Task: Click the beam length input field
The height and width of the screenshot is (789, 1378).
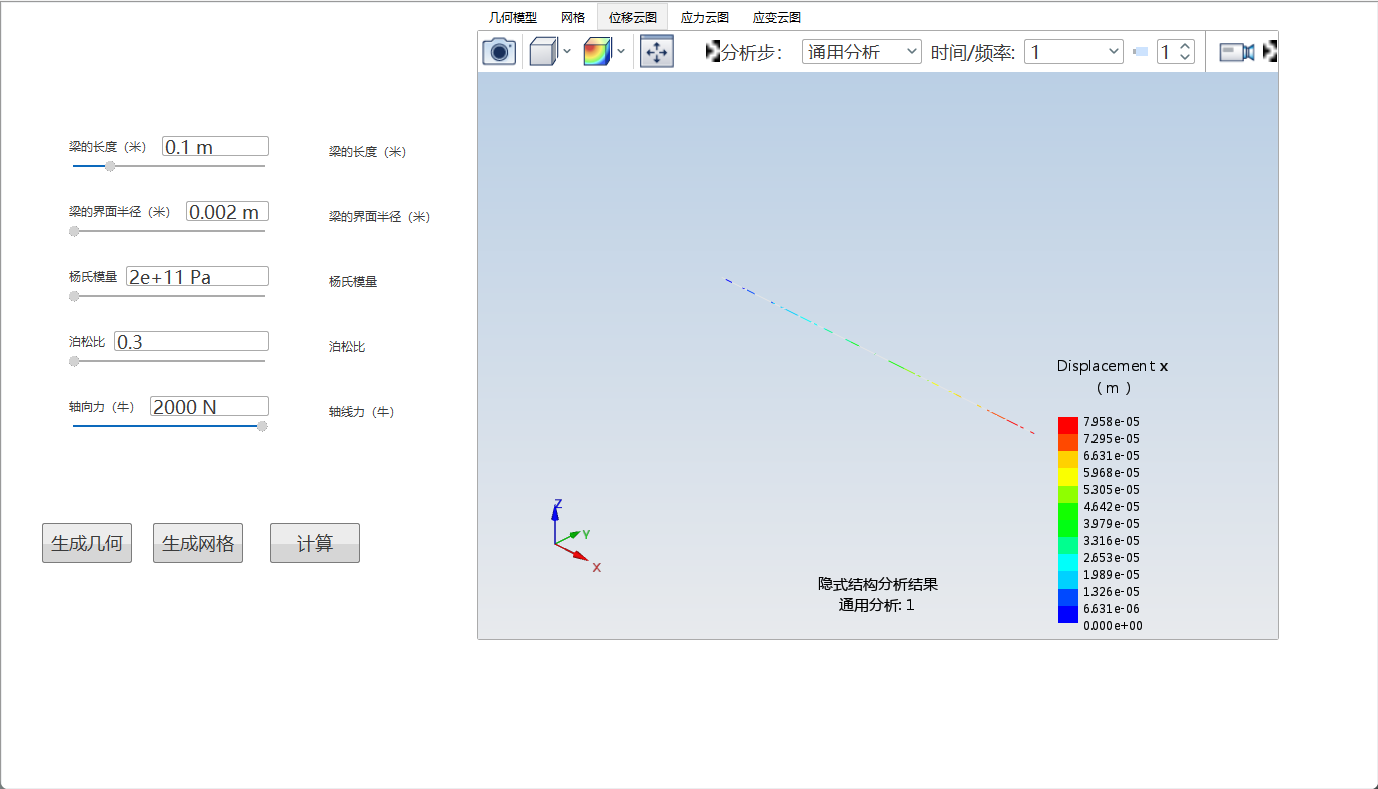Action: coord(215,146)
